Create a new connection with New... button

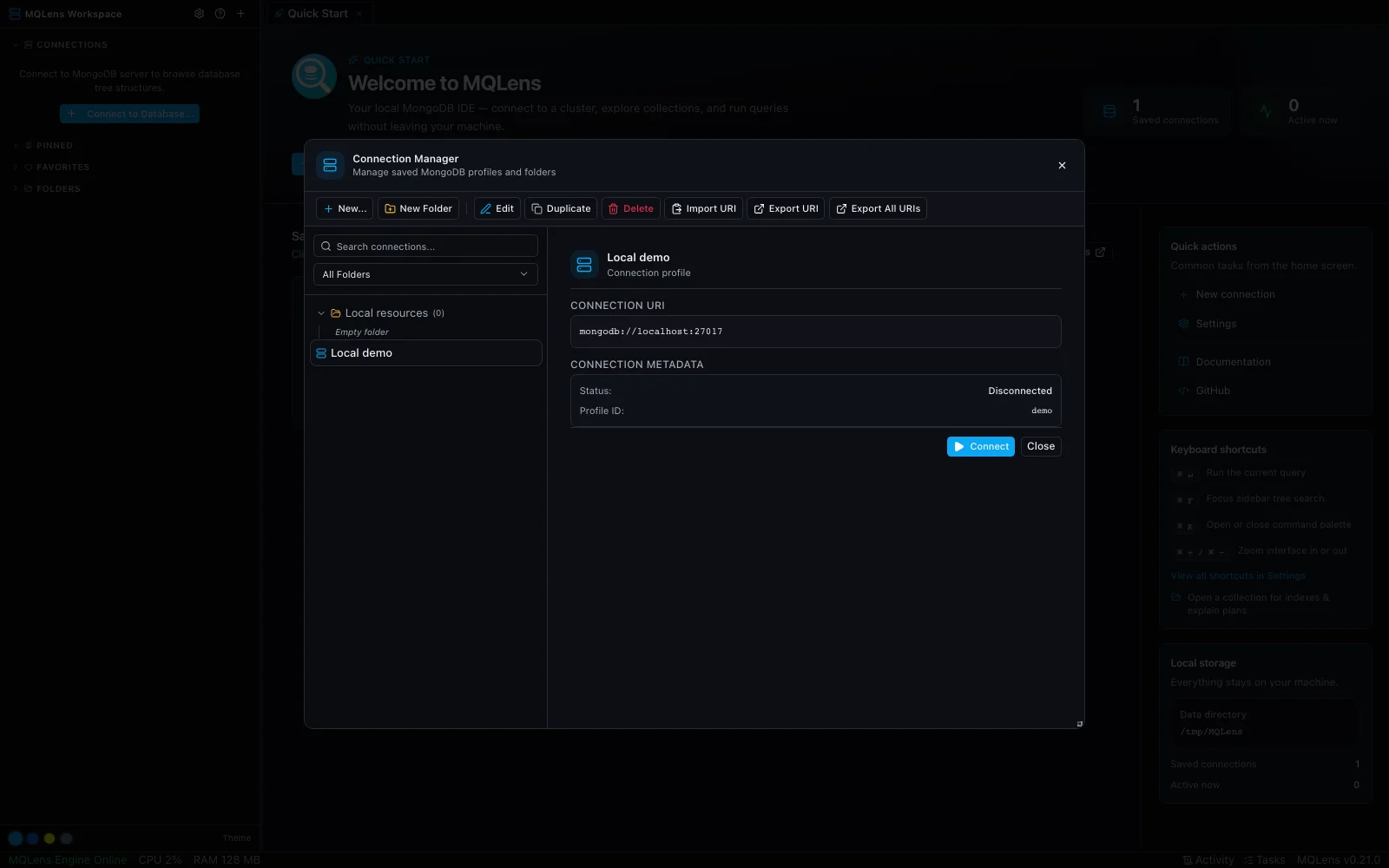345,208
